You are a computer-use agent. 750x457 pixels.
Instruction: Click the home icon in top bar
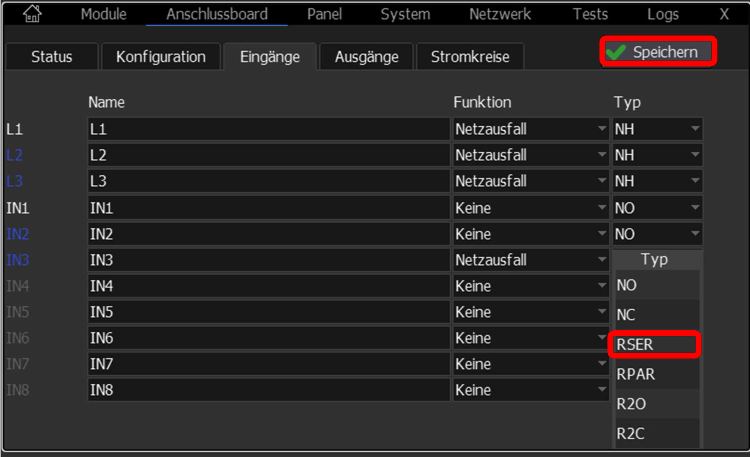pos(32,14)
